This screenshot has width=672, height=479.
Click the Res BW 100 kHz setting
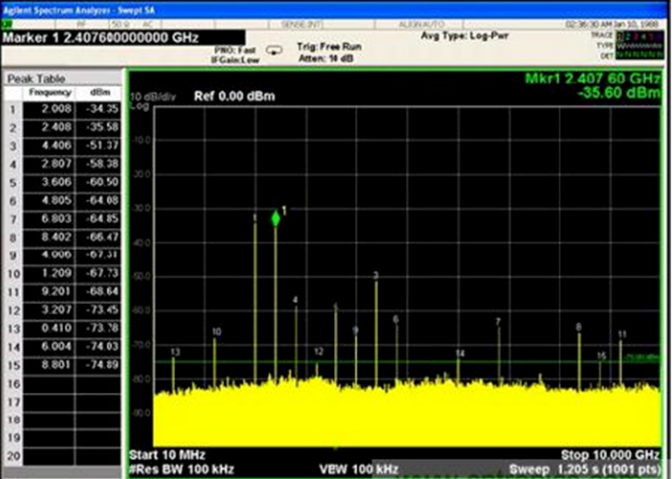183,468
